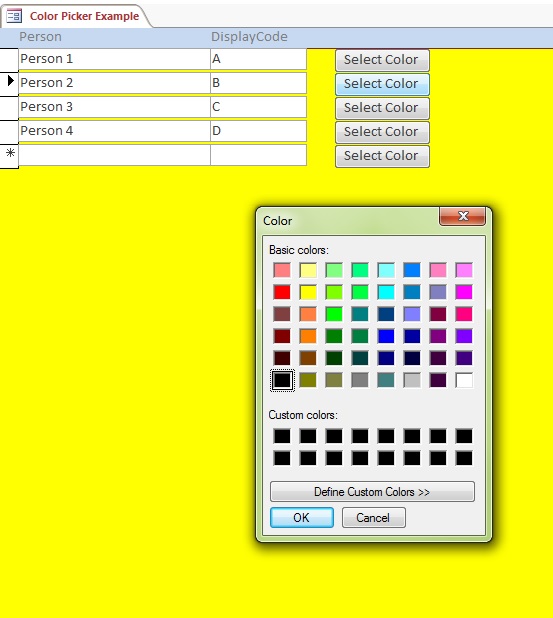
Task: Pick the lavender swatch in third row
Action: pos(412,314)
